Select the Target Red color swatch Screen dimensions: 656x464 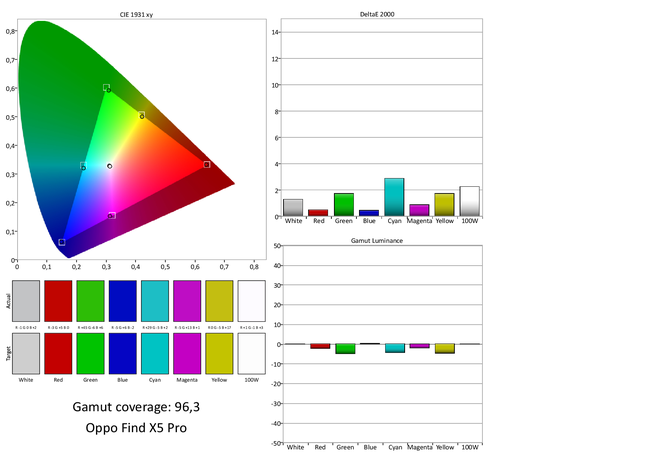(x=58, y=354)
